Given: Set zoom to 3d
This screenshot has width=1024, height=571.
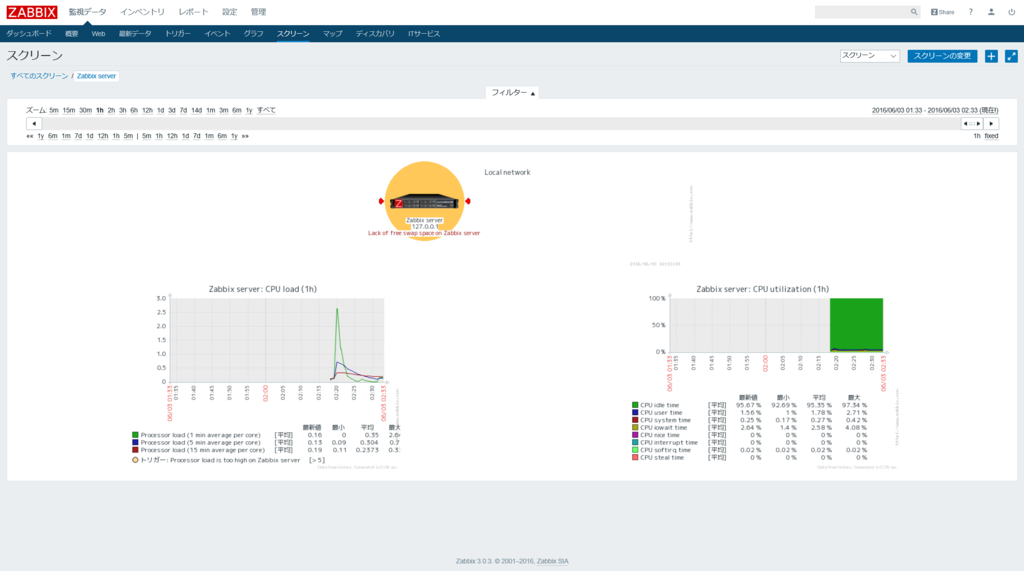Looking at the screenshot, I should click(172, 110).
